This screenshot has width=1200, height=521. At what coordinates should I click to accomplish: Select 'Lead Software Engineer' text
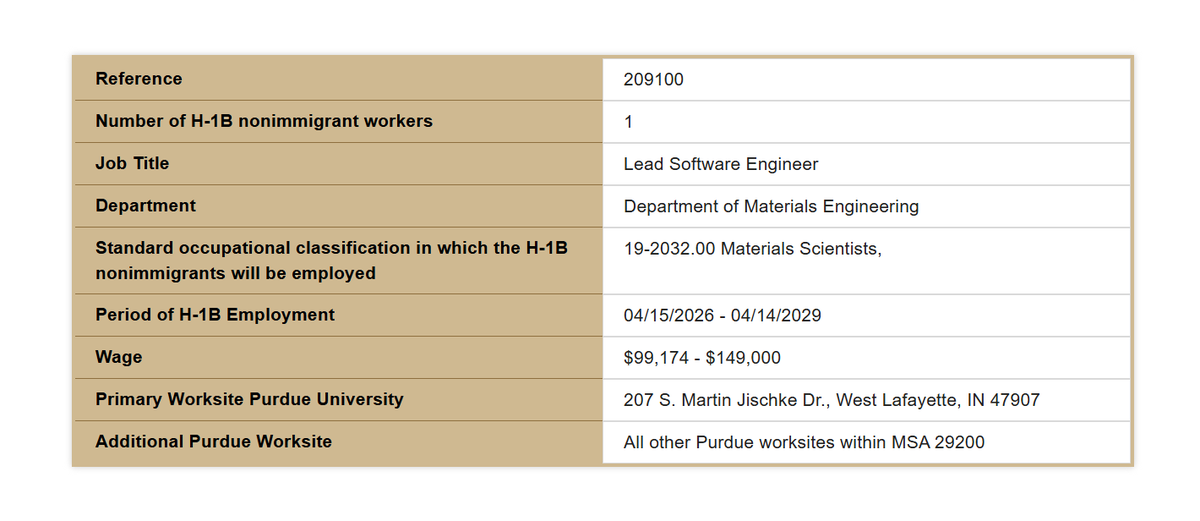[721, 164]
